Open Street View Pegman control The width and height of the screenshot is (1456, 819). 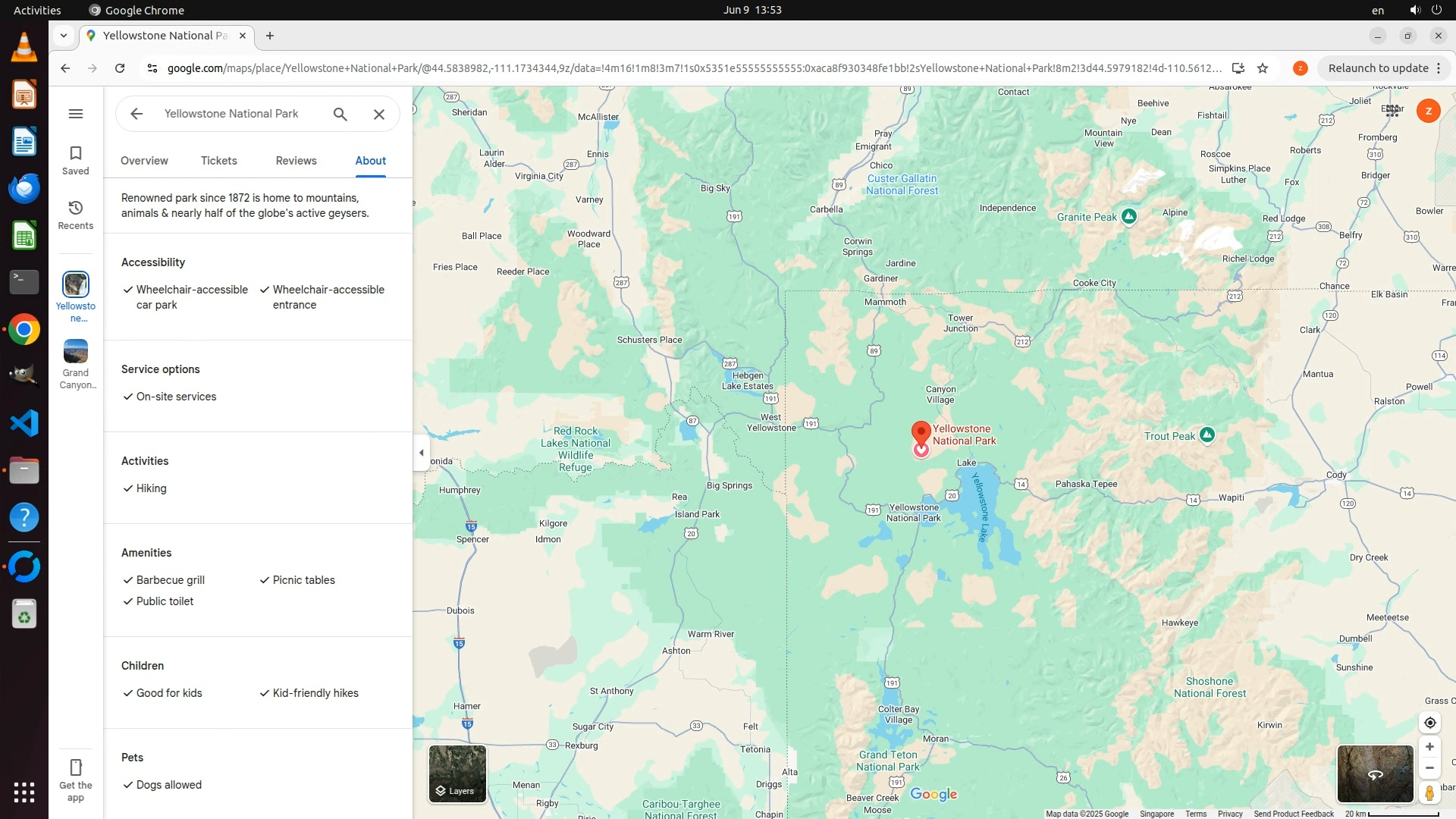1429,793
